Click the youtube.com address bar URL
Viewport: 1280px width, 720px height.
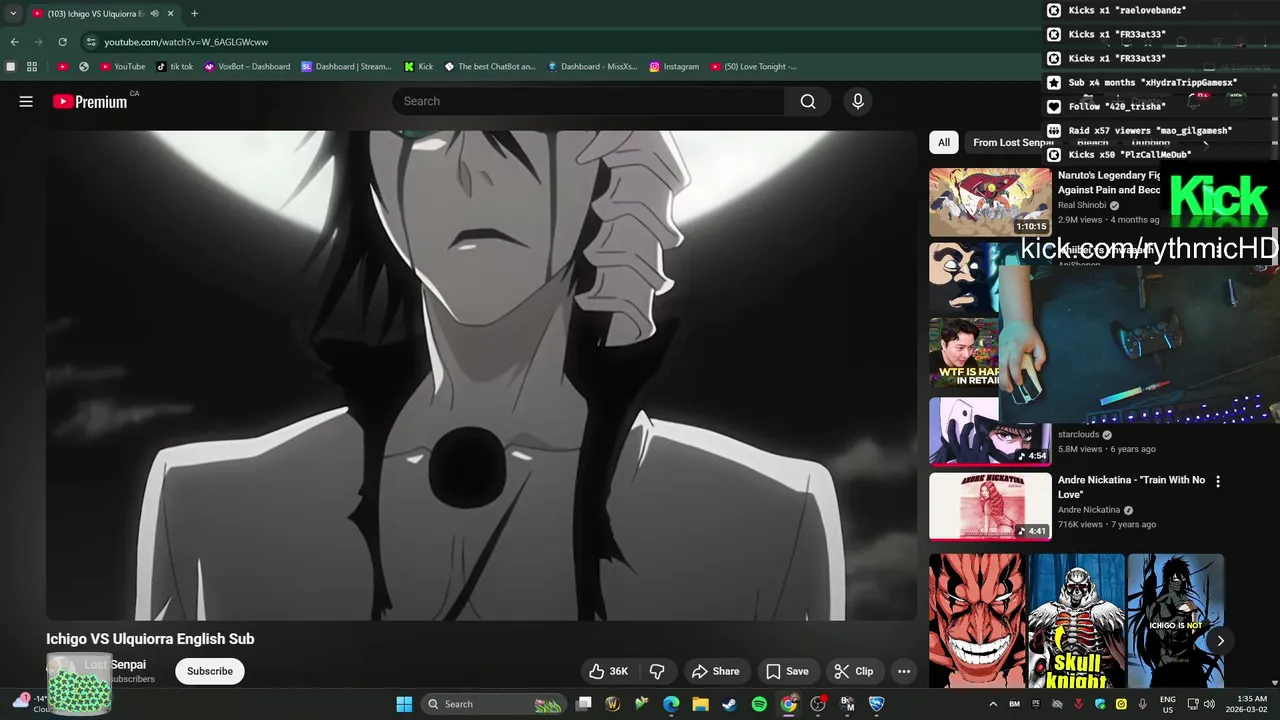click(x=186, y=42)
